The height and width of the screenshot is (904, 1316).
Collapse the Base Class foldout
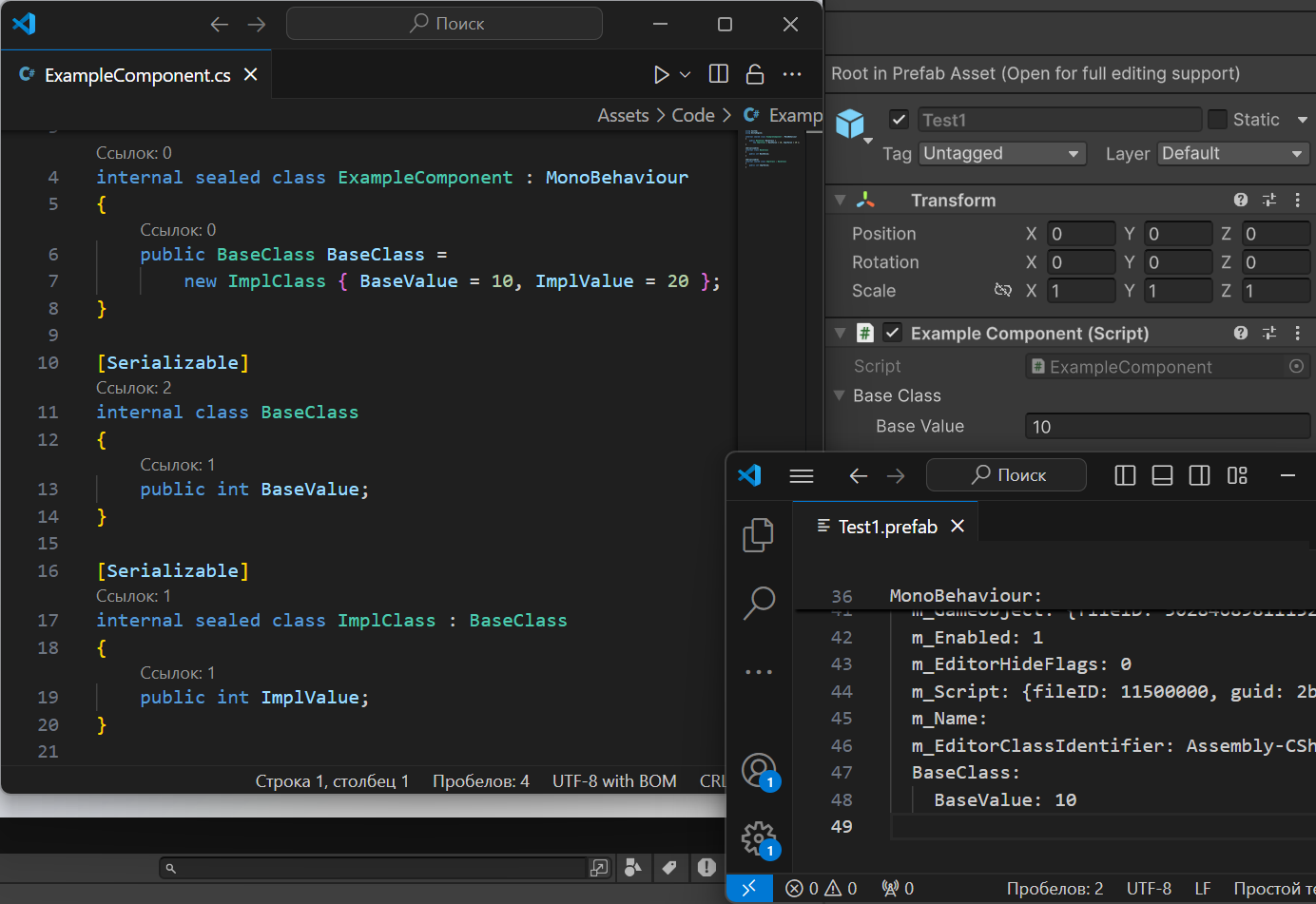(x=839, y=395)
